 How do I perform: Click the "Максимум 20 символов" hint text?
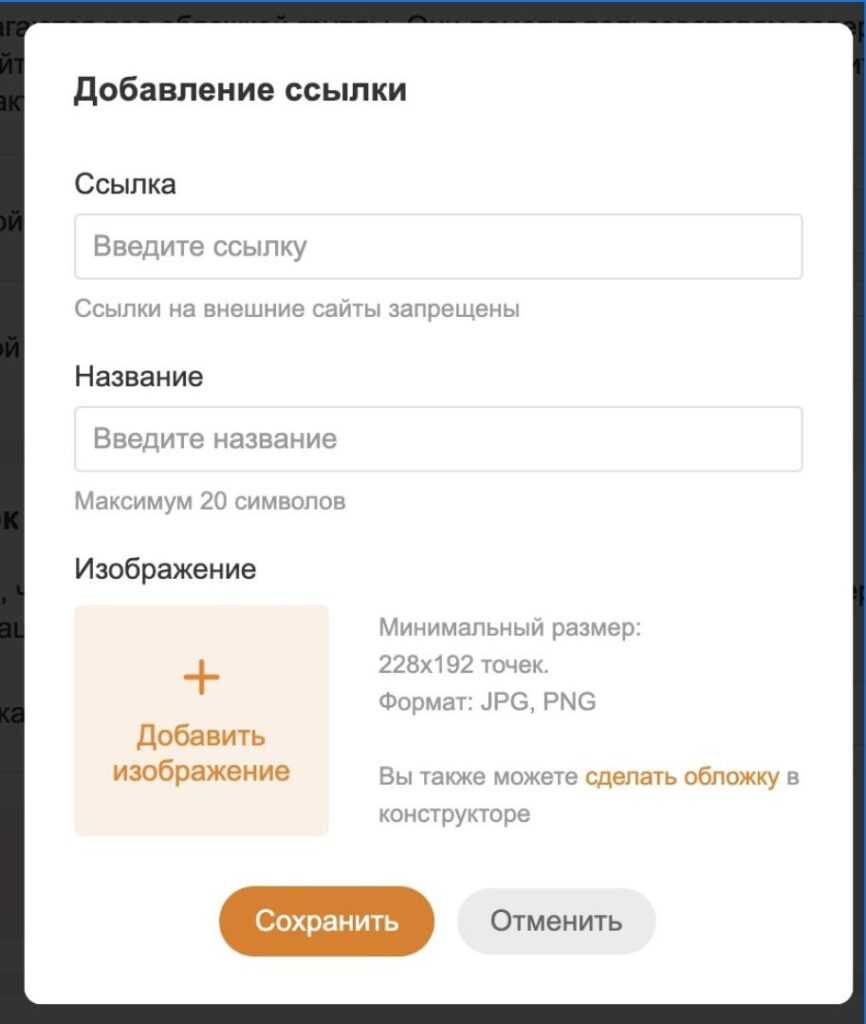[x=210, y=500]
